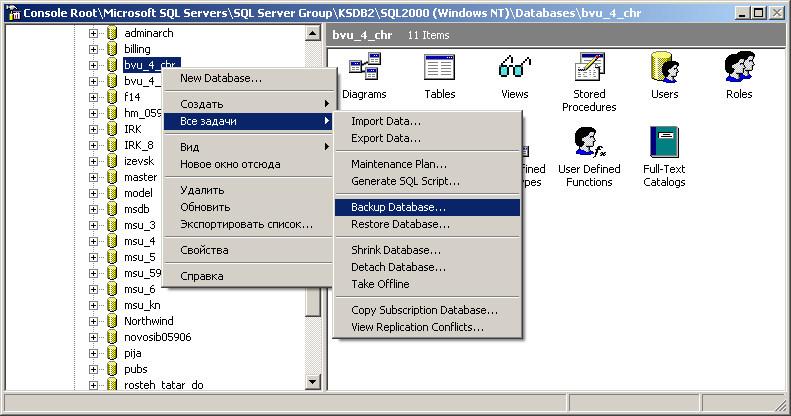
Task: Open the Вид submenu
Action: (248, 147)
